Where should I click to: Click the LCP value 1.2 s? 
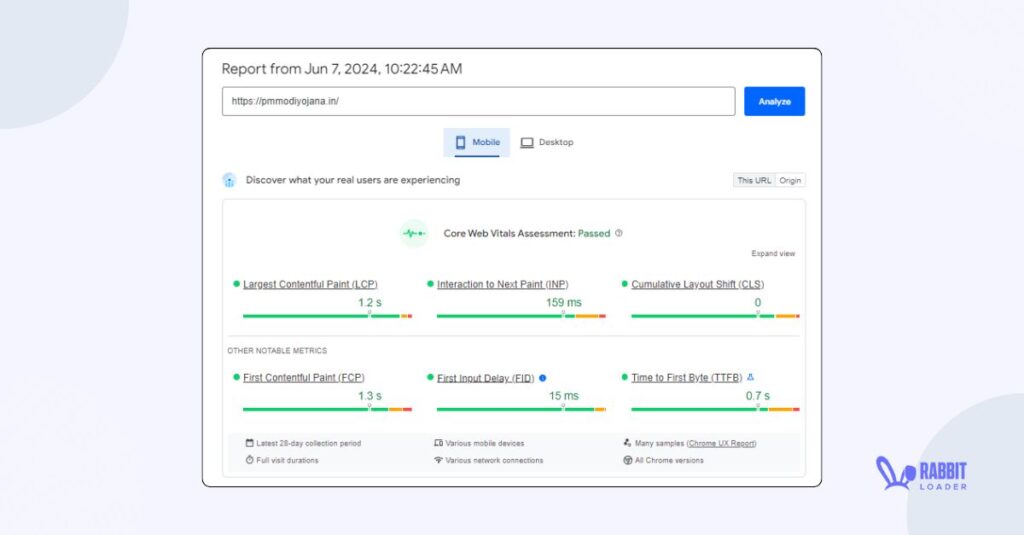(x=370, y=302)
